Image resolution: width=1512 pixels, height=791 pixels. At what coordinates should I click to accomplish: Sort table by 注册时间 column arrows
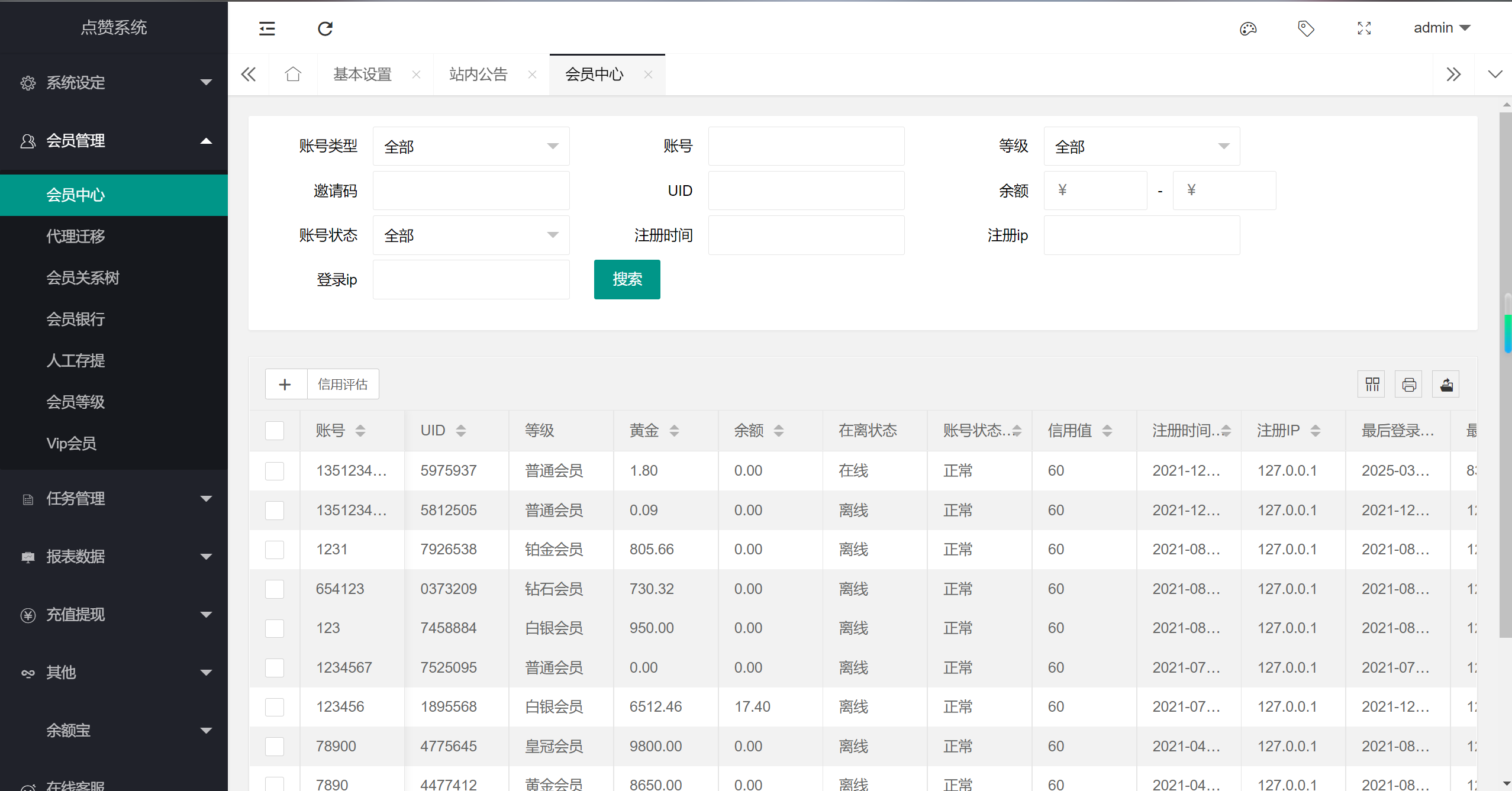pos(1226,431)
